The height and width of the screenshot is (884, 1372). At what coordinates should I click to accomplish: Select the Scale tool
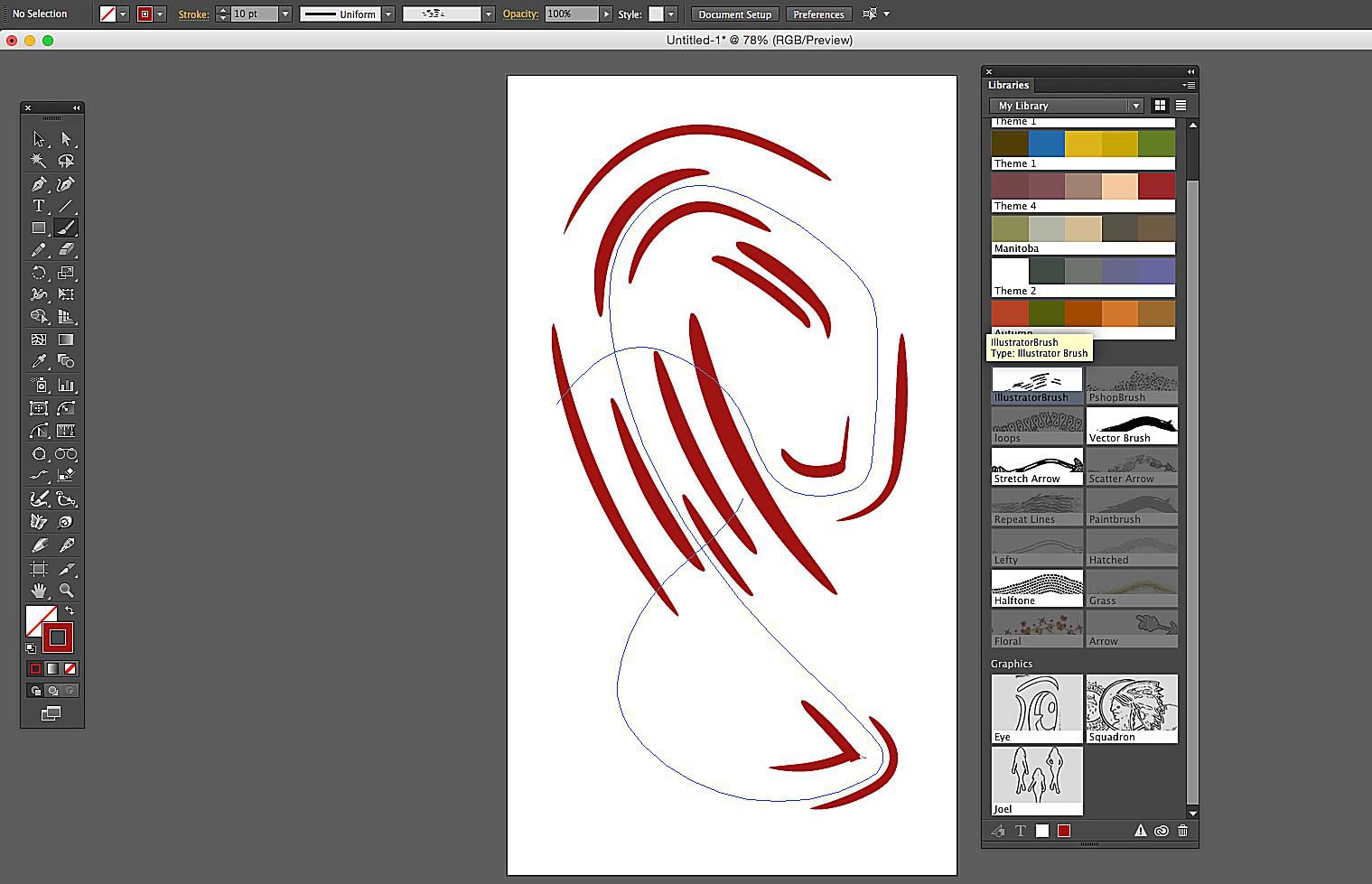[x=66, y=273]
